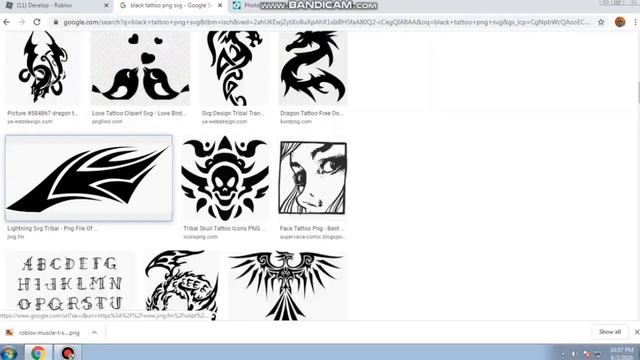Screen dimensions: 640x360
Task: Switch to the third tab beginning with Photo
Action: coord(245,6)
